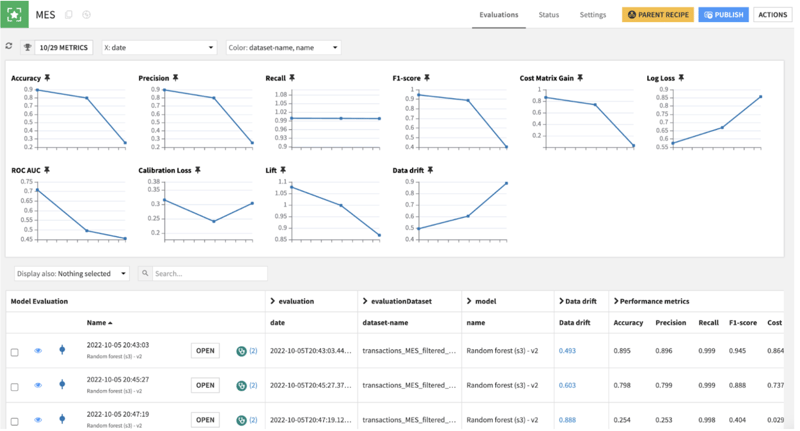Viewport: 800px width, 431px height.
Task: Click the pin icon next to Accuracy
Action: [47, 78]
